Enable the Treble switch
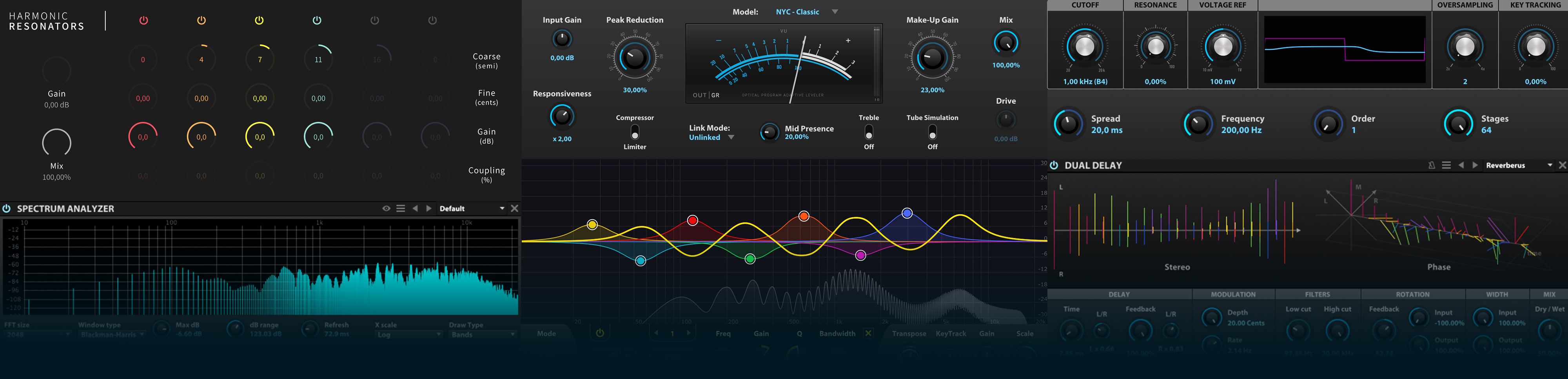Viewport: 1568px width, 379px height. click(869, 132)
